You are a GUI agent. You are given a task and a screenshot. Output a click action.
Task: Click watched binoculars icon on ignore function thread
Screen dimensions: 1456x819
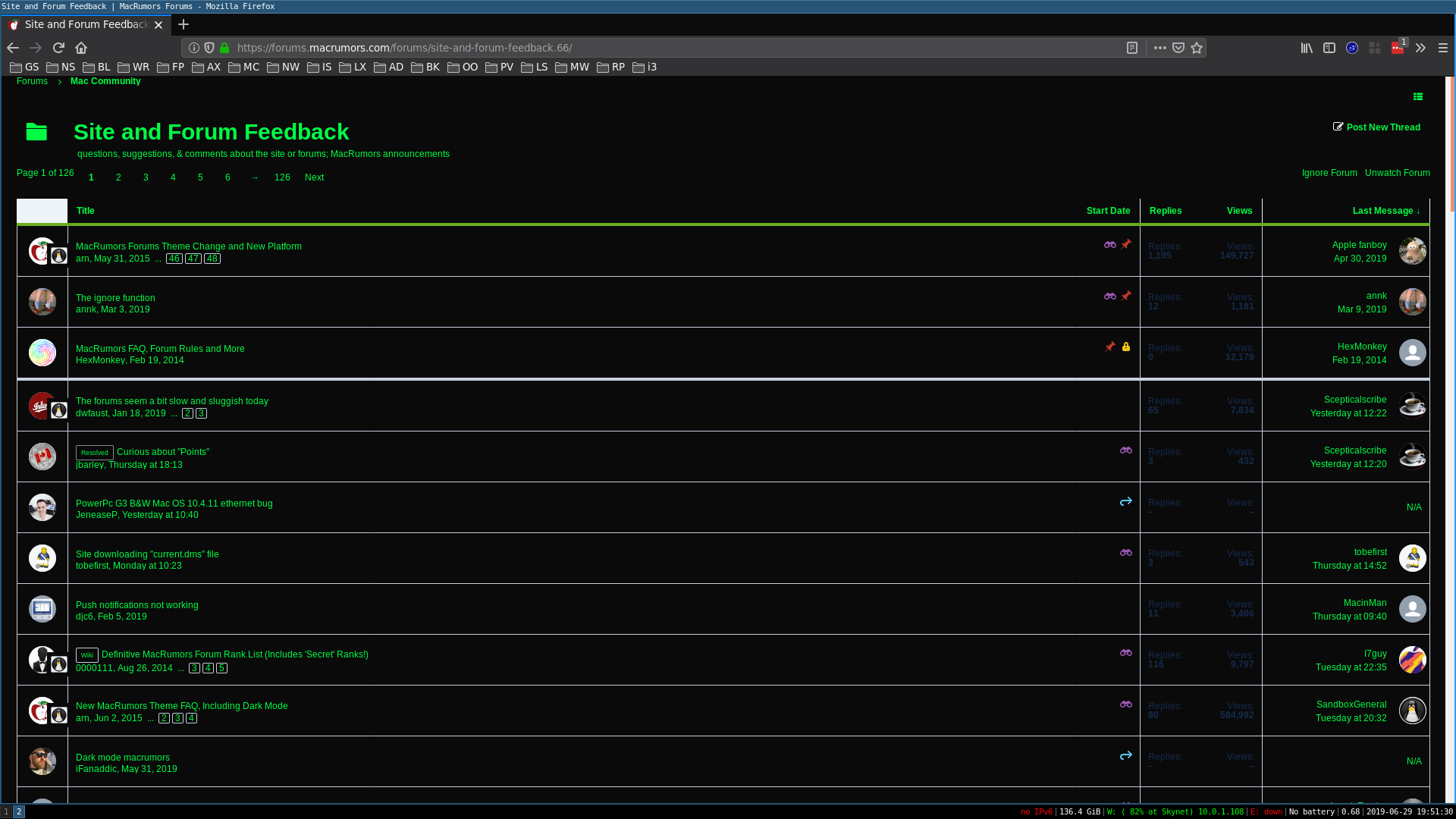coord(1110,297)
